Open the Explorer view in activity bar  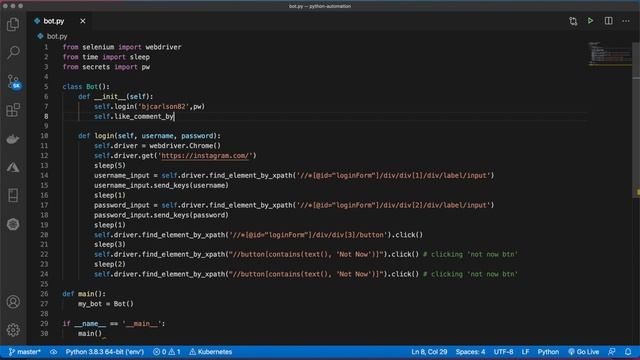coord(13,24)
